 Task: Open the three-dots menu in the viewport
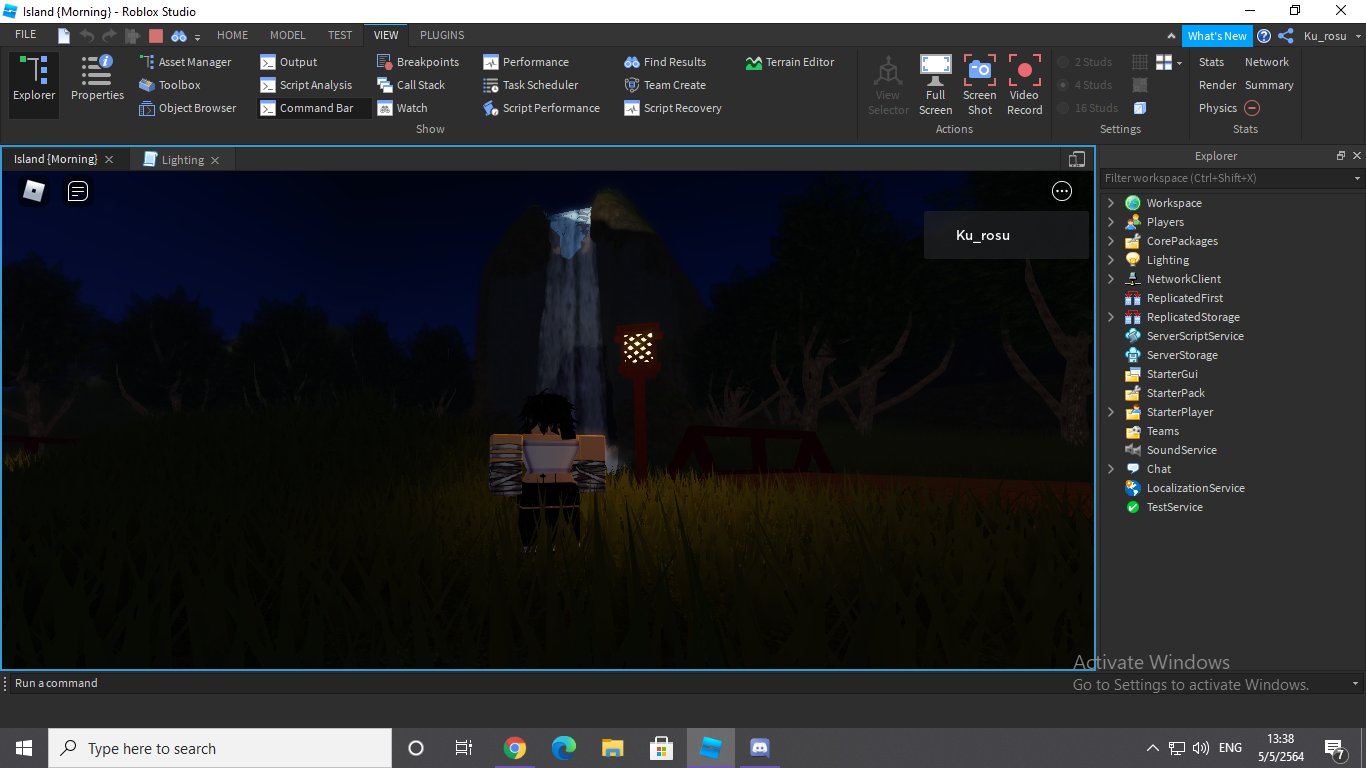pos(1062,191)
